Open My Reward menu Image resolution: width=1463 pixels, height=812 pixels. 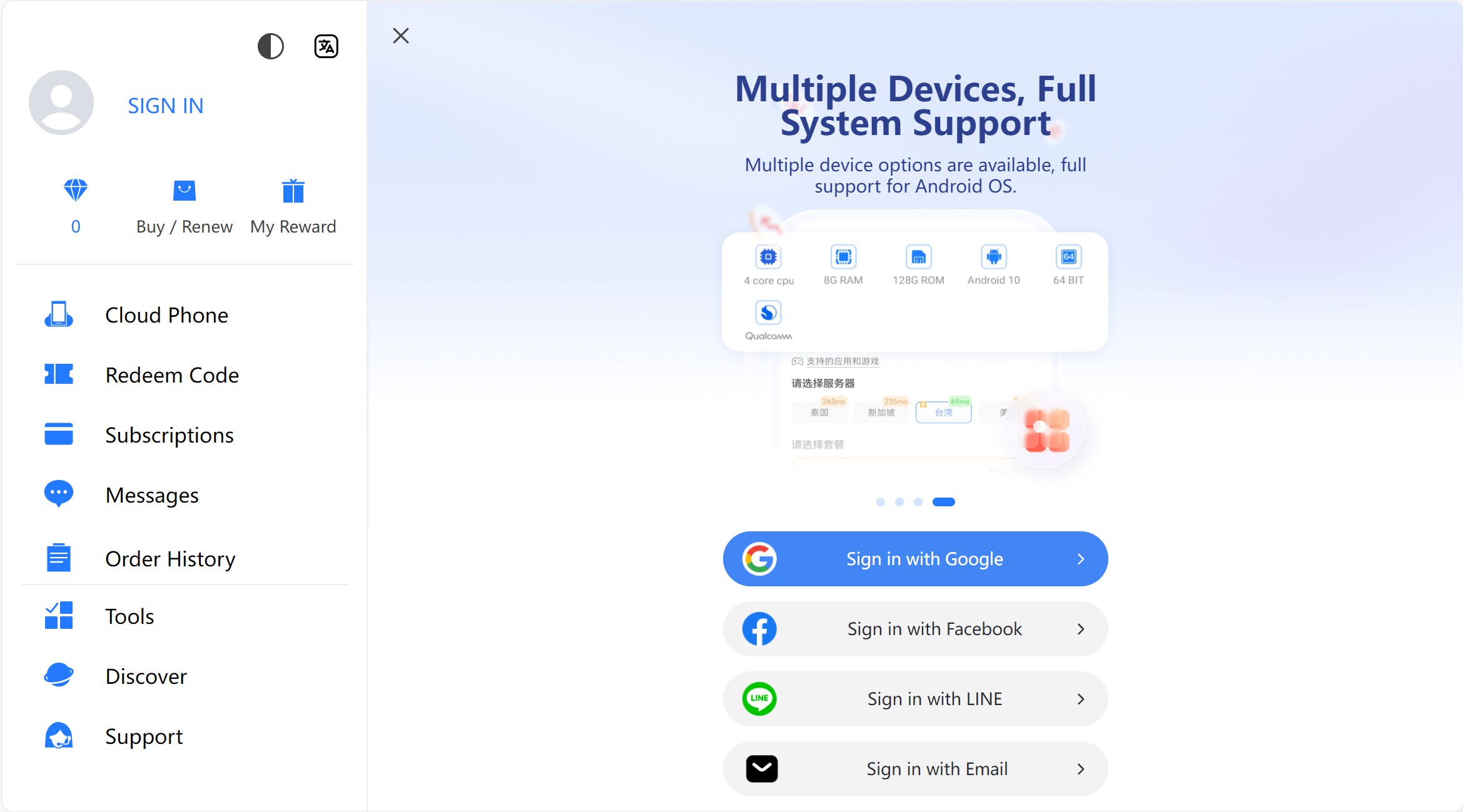click(x=292, y=205)
